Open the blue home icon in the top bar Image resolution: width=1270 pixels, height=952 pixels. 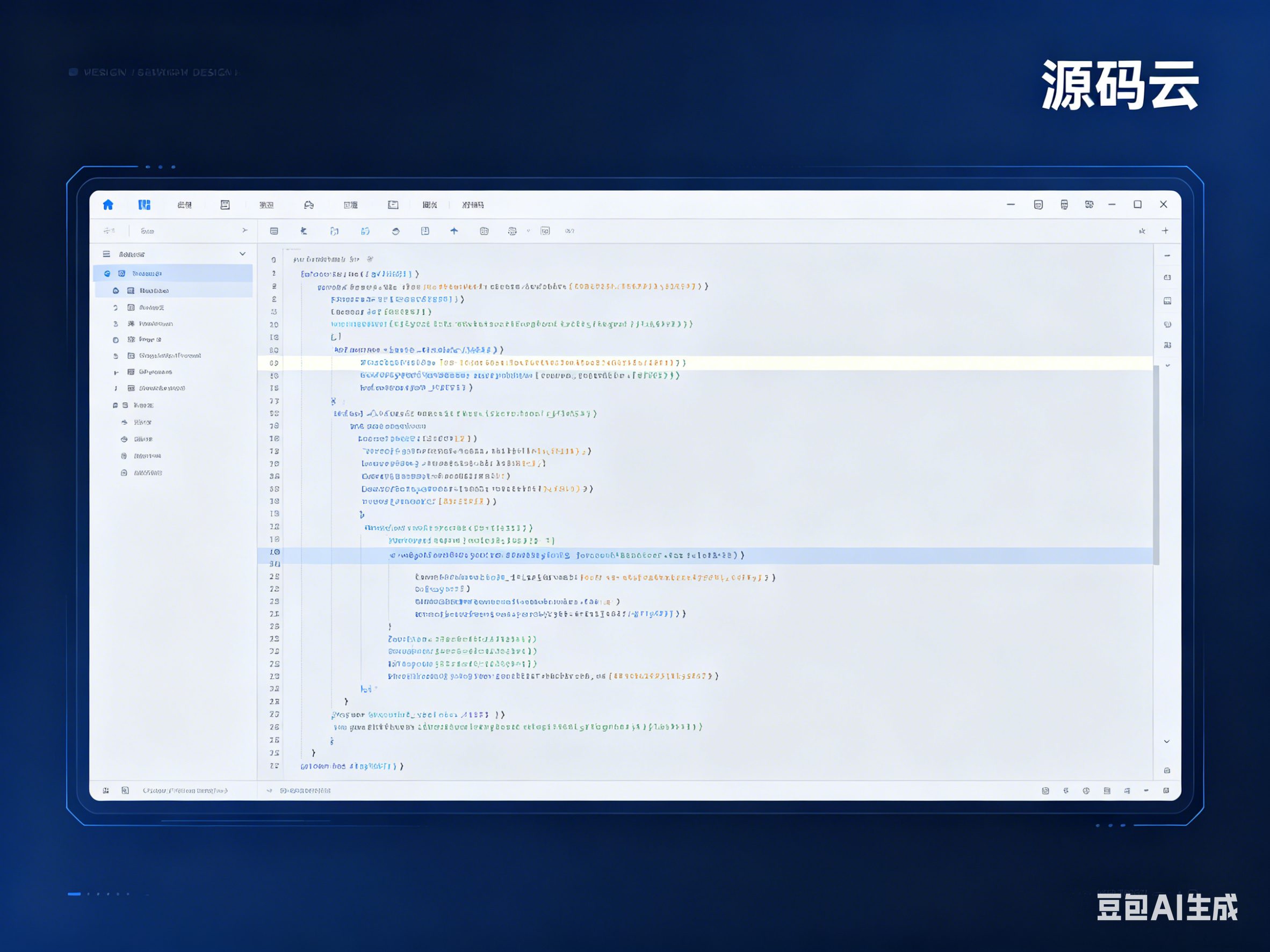point(108,205)
